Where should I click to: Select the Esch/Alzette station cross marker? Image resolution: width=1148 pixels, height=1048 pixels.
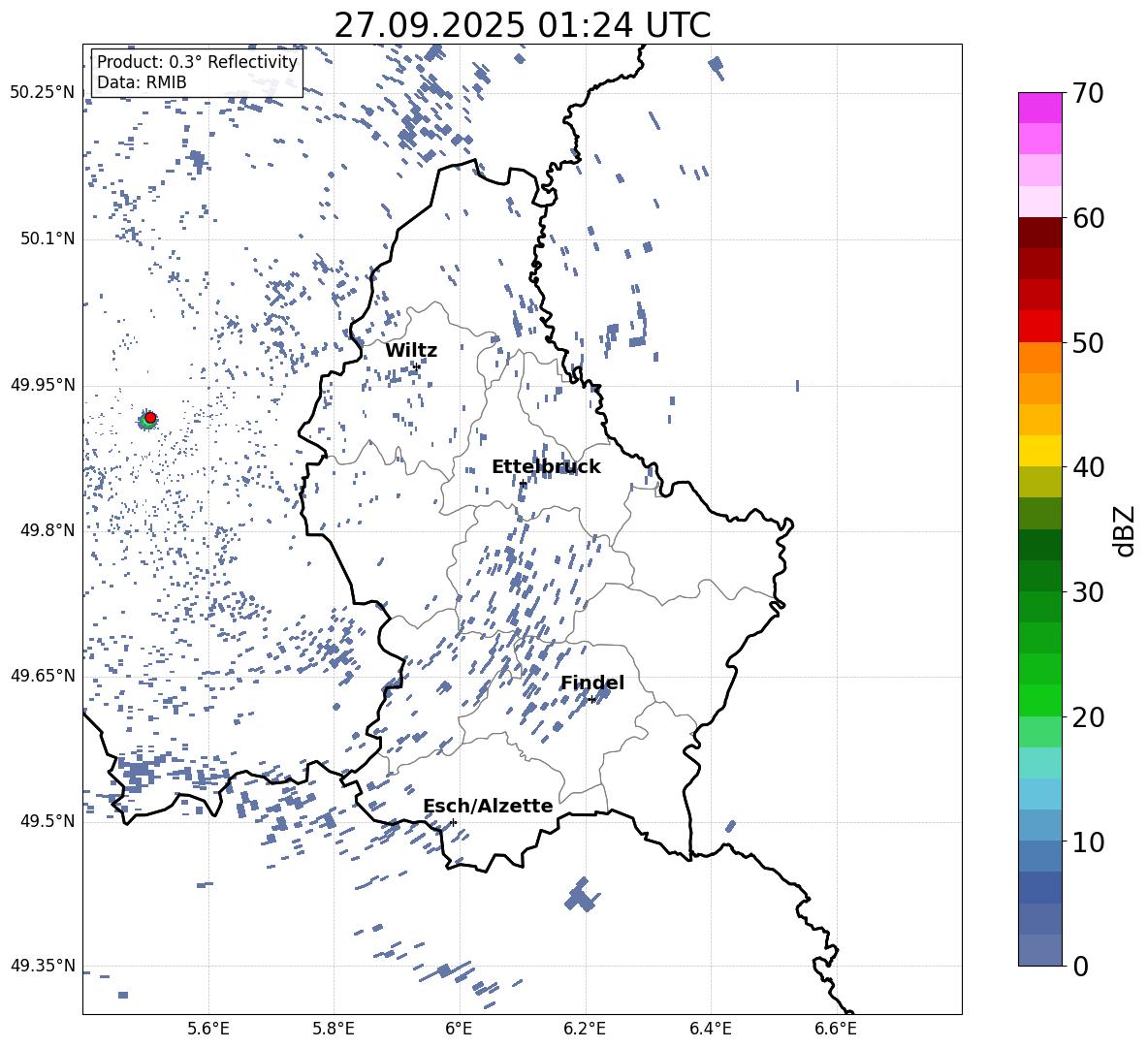(x=453, y=822)
